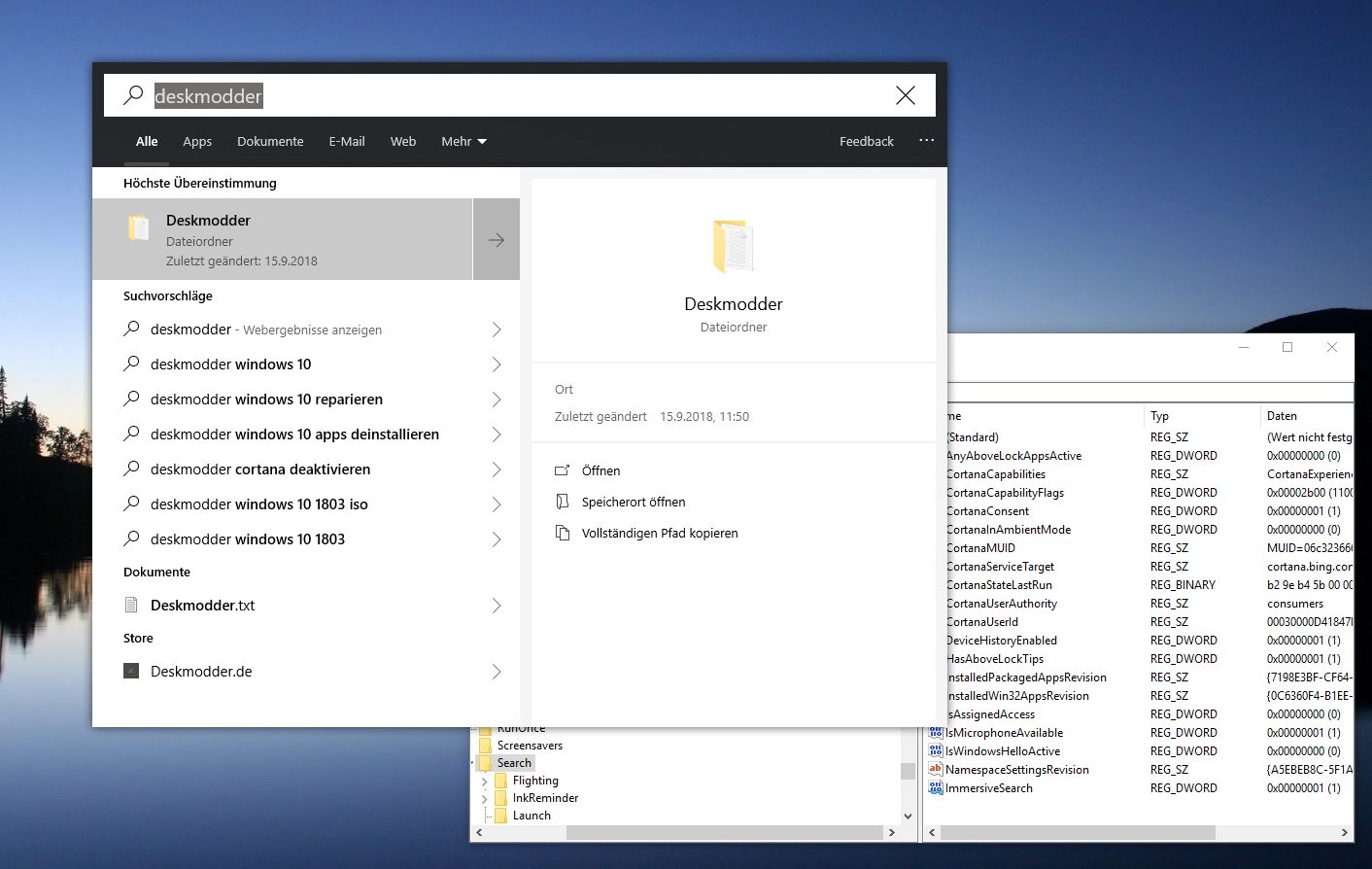Screen dimensions: 1372x869
Task: Click the registry values pane's horizontal scrollbar right arrow
Action: click(1345, 833)
